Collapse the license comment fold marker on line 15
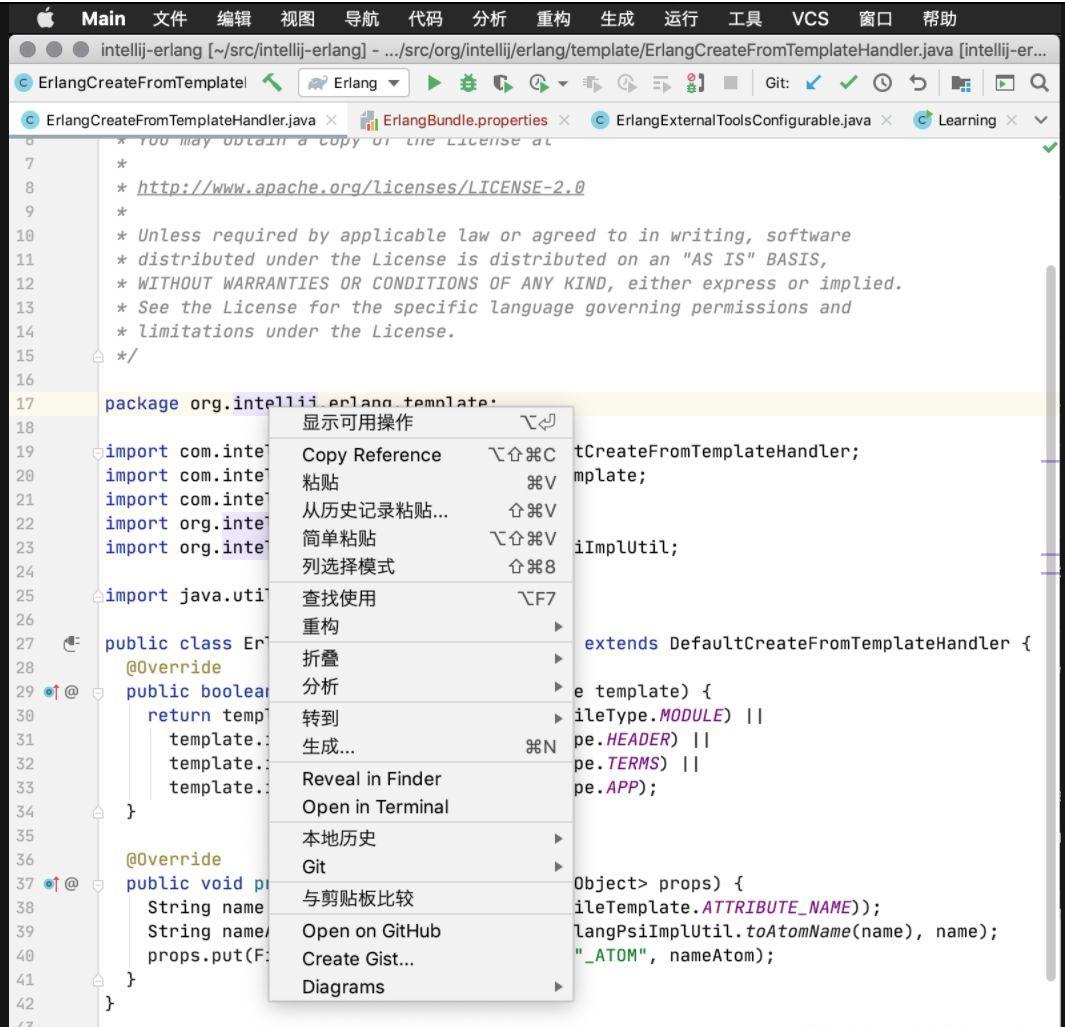 (98, 357)
